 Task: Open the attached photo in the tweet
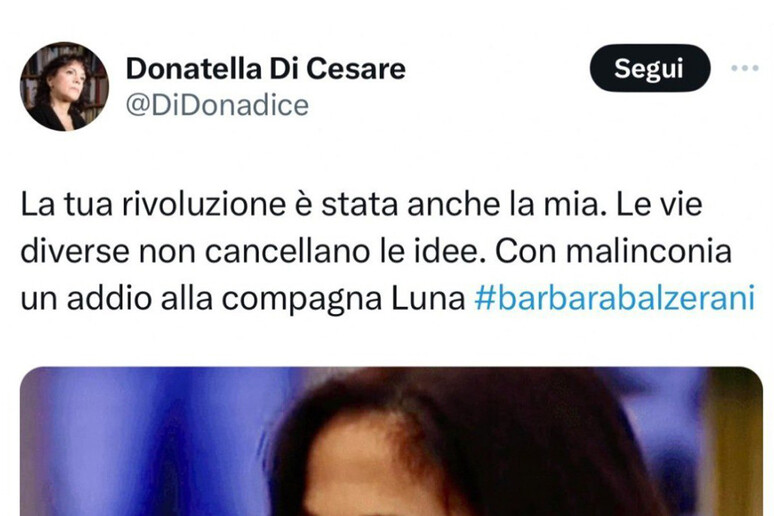point(391,441)
